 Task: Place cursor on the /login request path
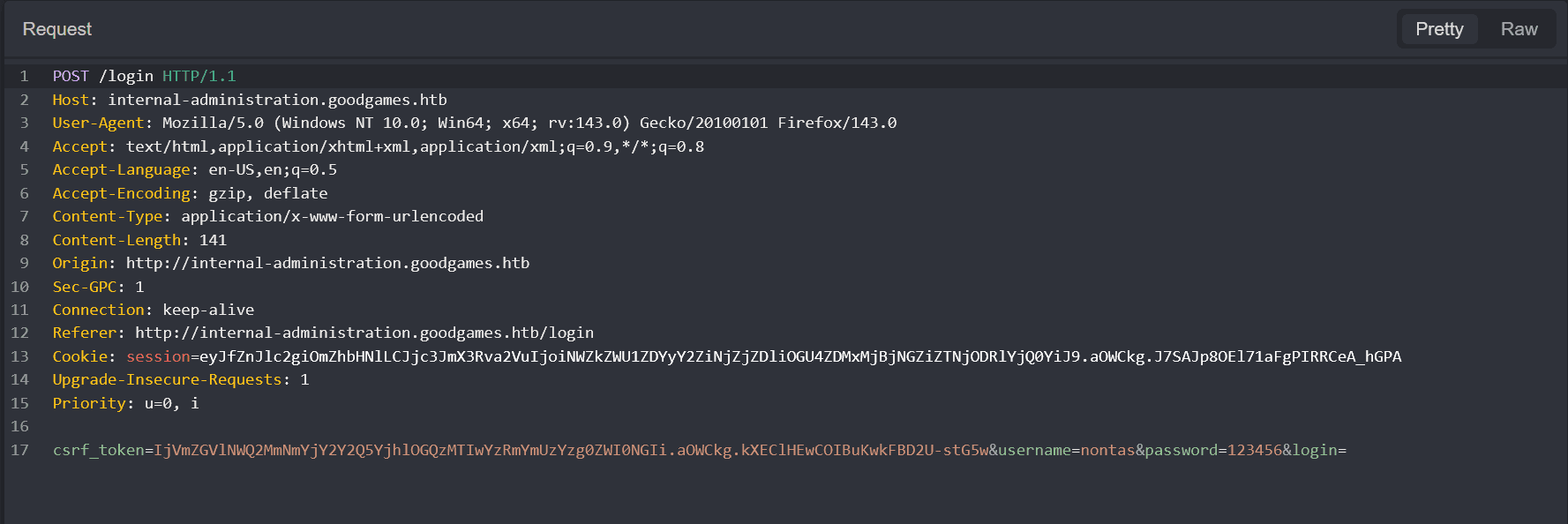pos(126,76)
